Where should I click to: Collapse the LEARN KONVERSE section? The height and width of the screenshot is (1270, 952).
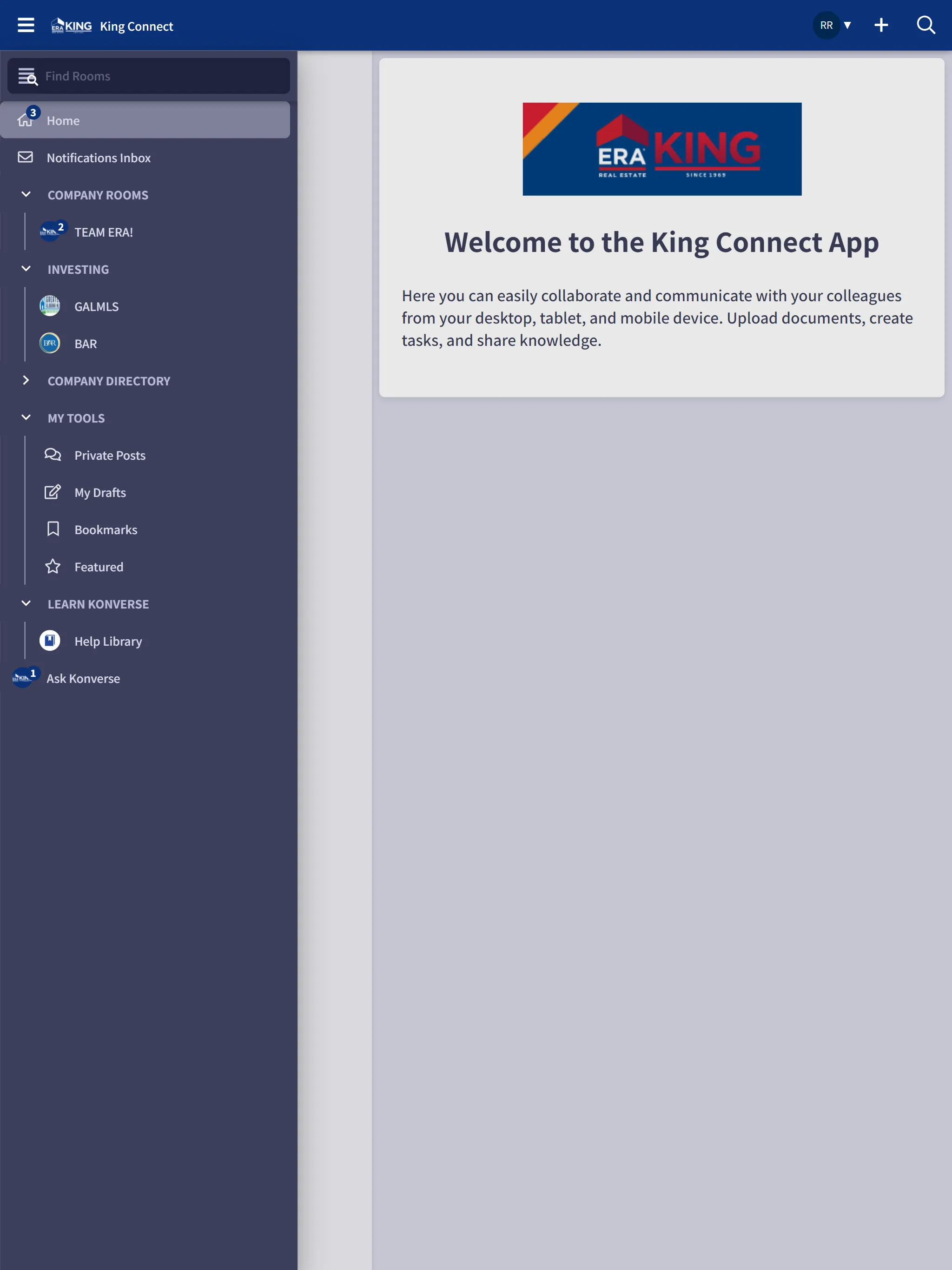point(26,603)
